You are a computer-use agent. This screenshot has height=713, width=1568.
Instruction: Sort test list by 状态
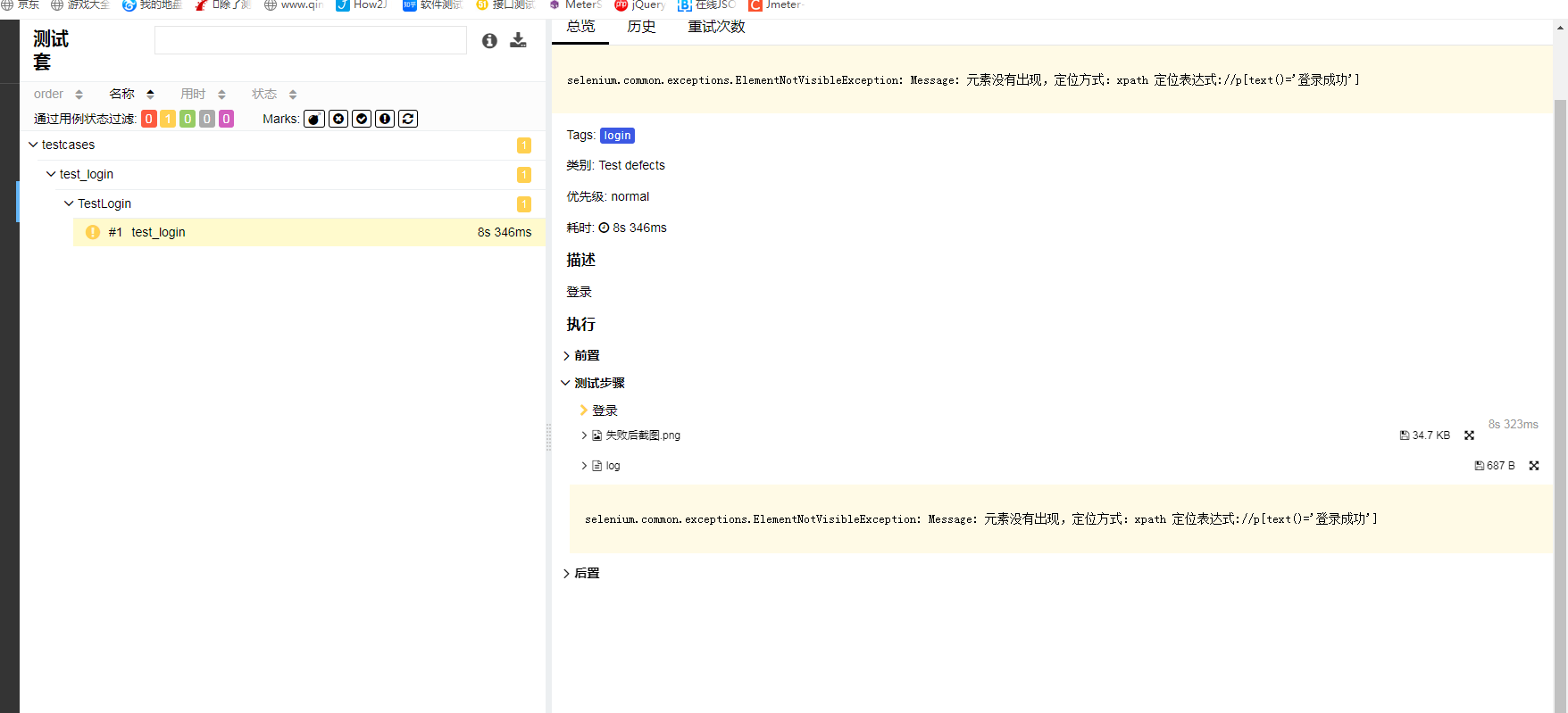[274, 94]
